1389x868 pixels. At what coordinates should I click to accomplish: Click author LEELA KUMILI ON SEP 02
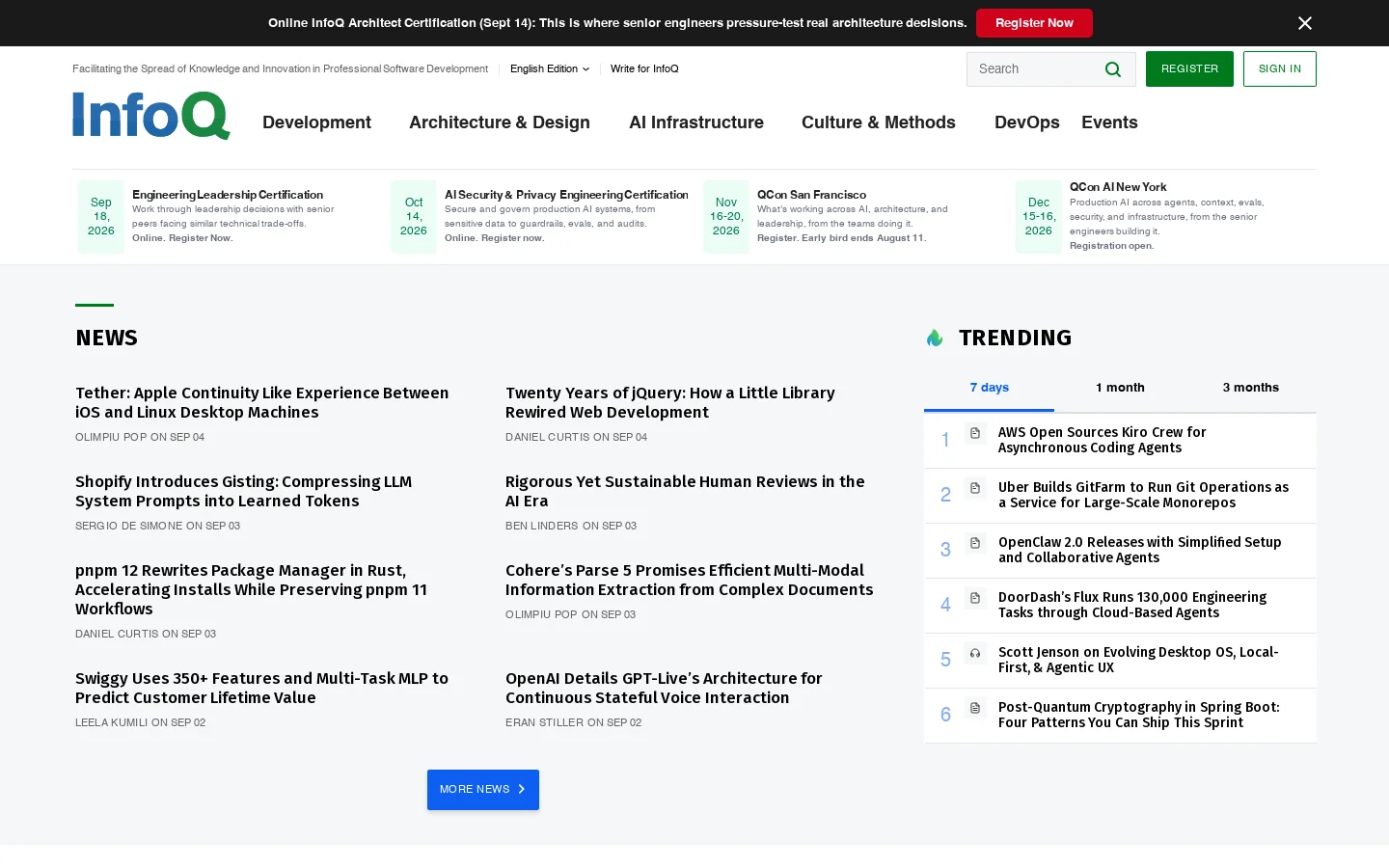pyautogui.click(x=141, y=722)
